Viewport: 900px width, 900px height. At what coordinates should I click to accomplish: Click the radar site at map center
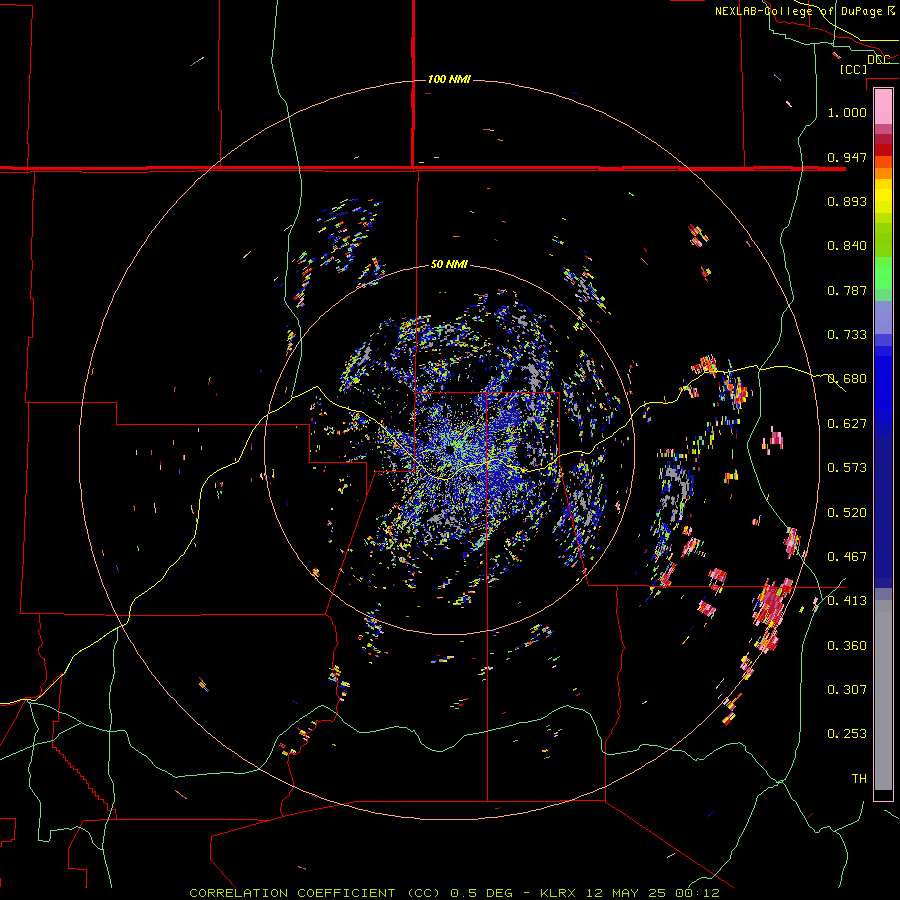click(x=449, y=449)
